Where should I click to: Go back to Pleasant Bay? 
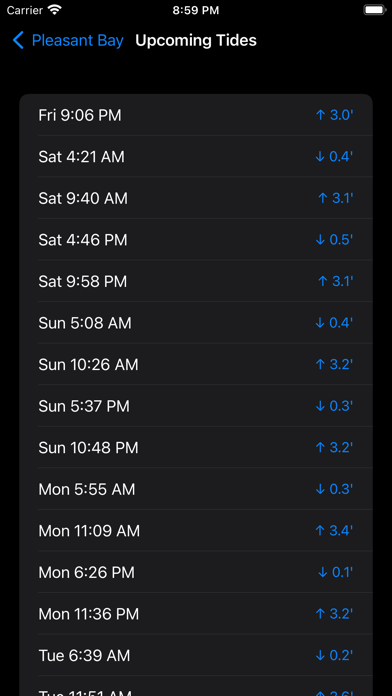pos(68,40)
